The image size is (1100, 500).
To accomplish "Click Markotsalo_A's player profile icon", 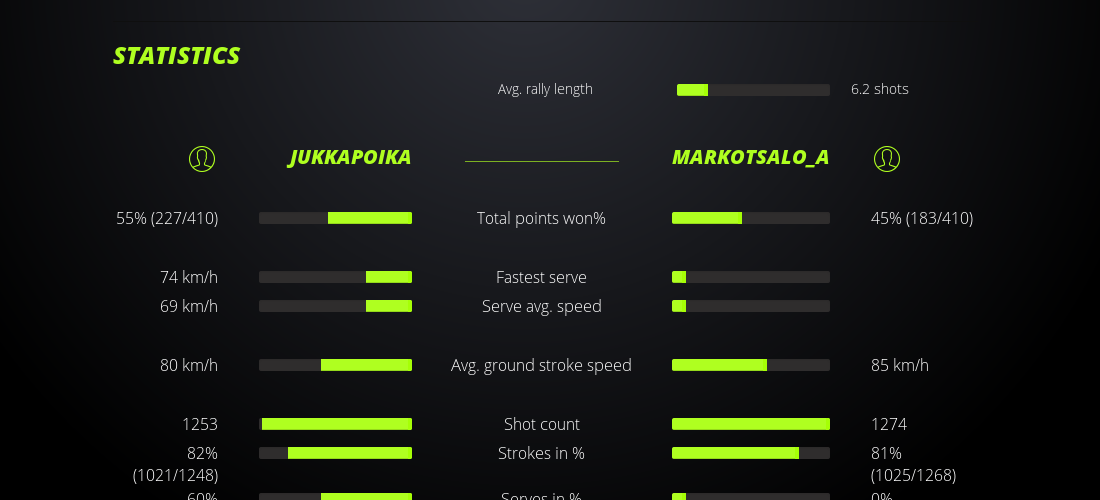I will pyautogui.click(x=886, y=158).
